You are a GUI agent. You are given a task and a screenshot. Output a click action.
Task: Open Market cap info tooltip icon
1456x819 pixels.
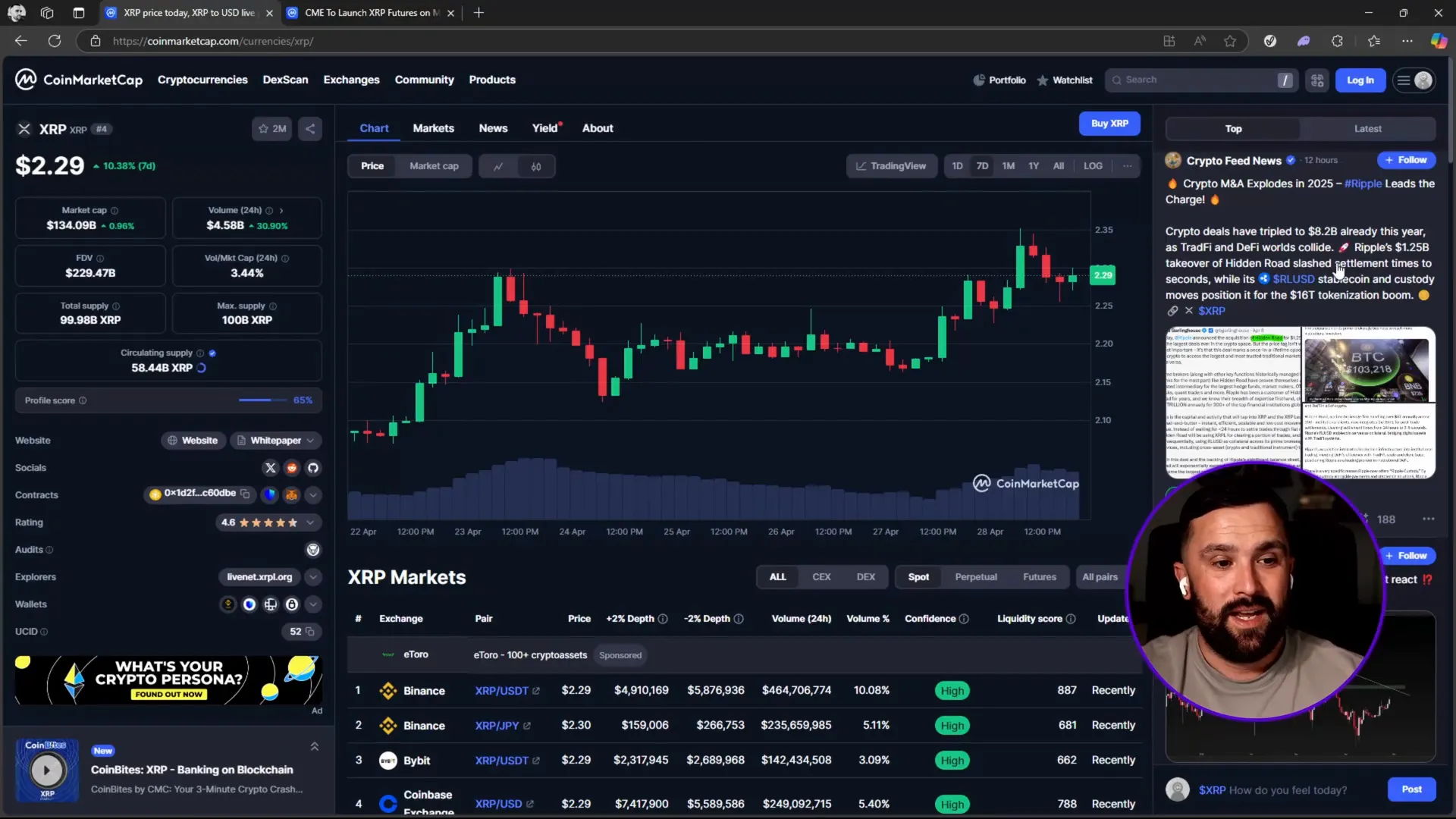point(115,211)
